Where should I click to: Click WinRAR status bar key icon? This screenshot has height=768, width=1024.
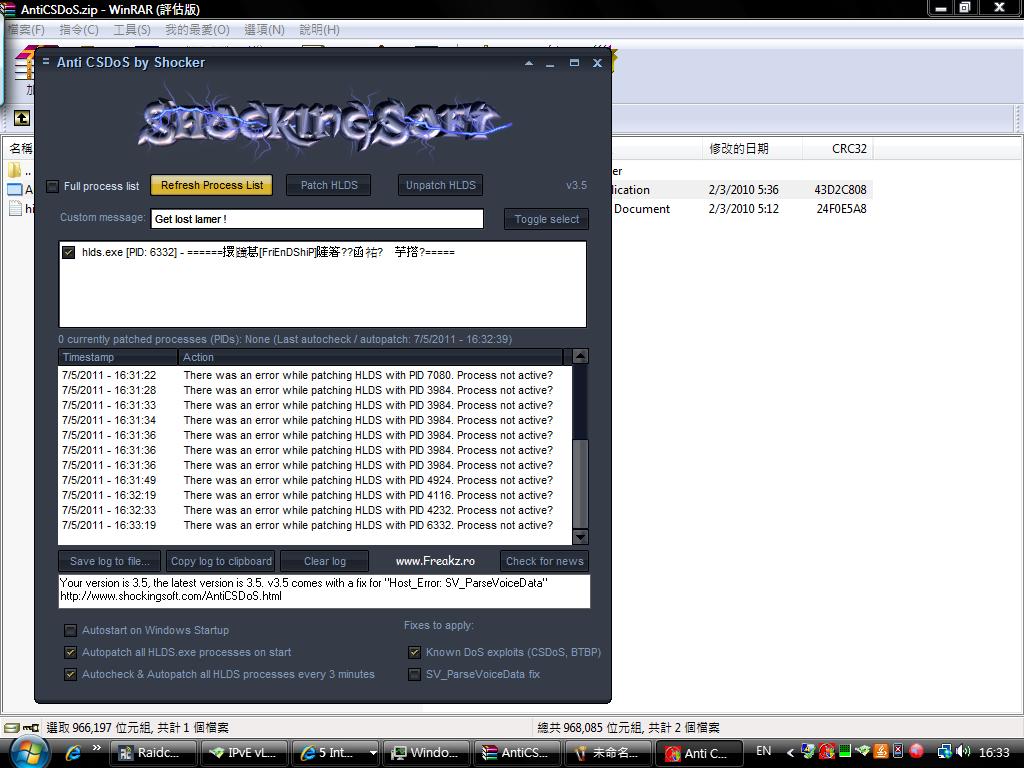(x=31, y=727)
